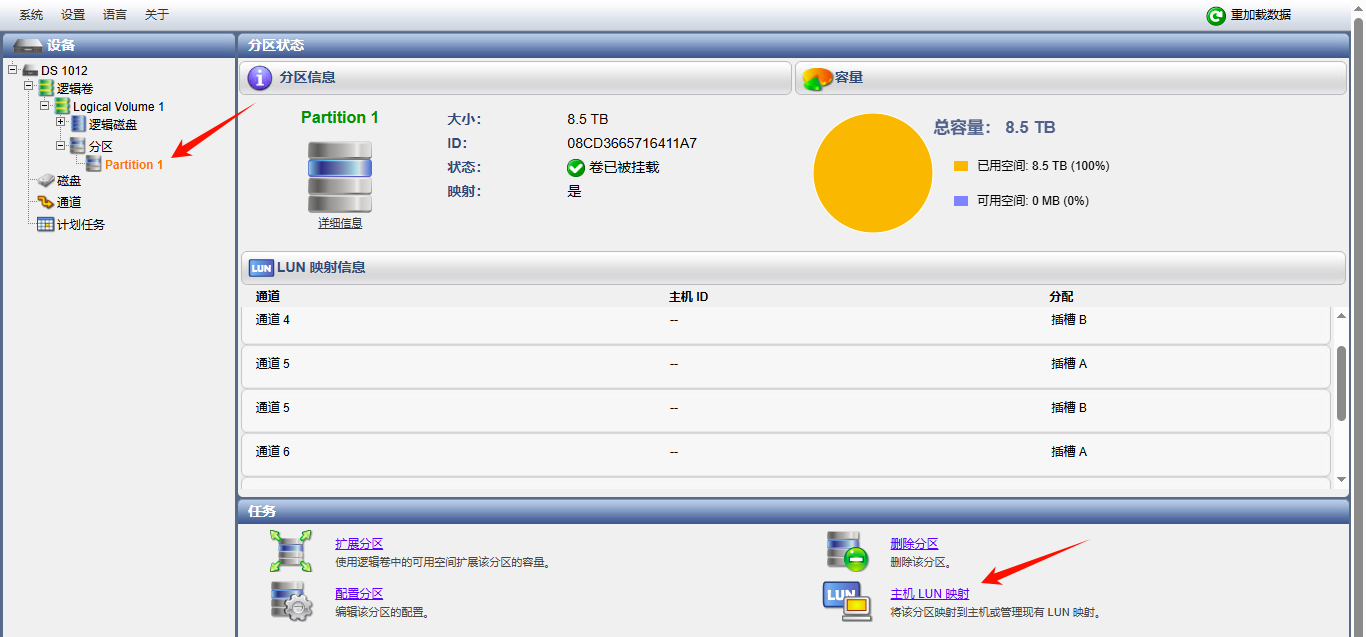Open the 语言 menu
This screenshot has width=1366, height=637.
(x=115, y=15)
